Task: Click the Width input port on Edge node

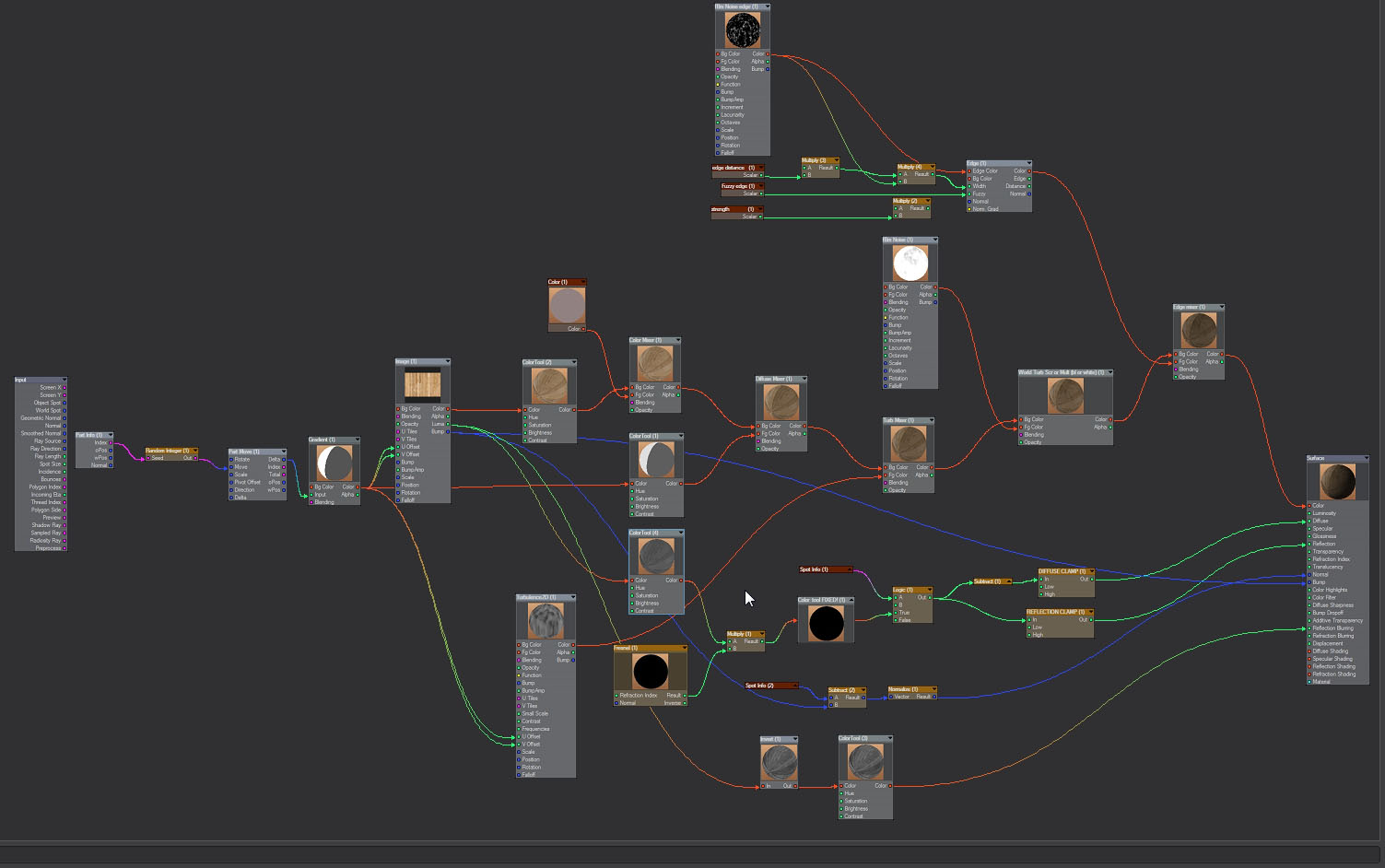Action: (968, 186)
